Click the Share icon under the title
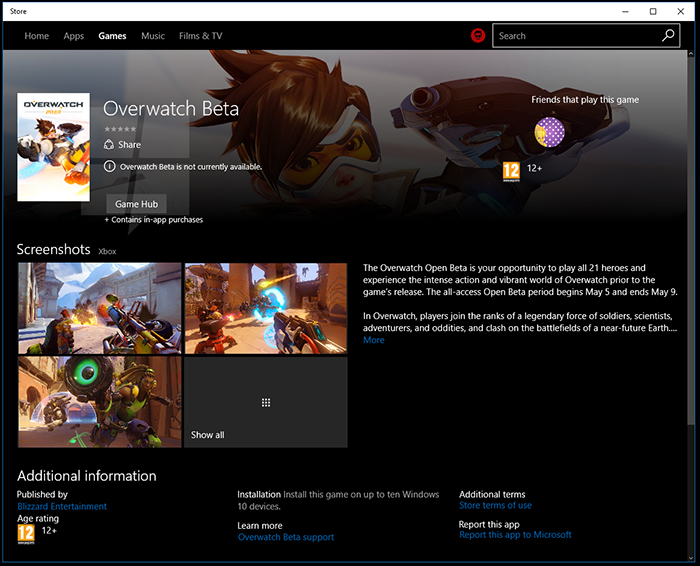 point(109,145)
